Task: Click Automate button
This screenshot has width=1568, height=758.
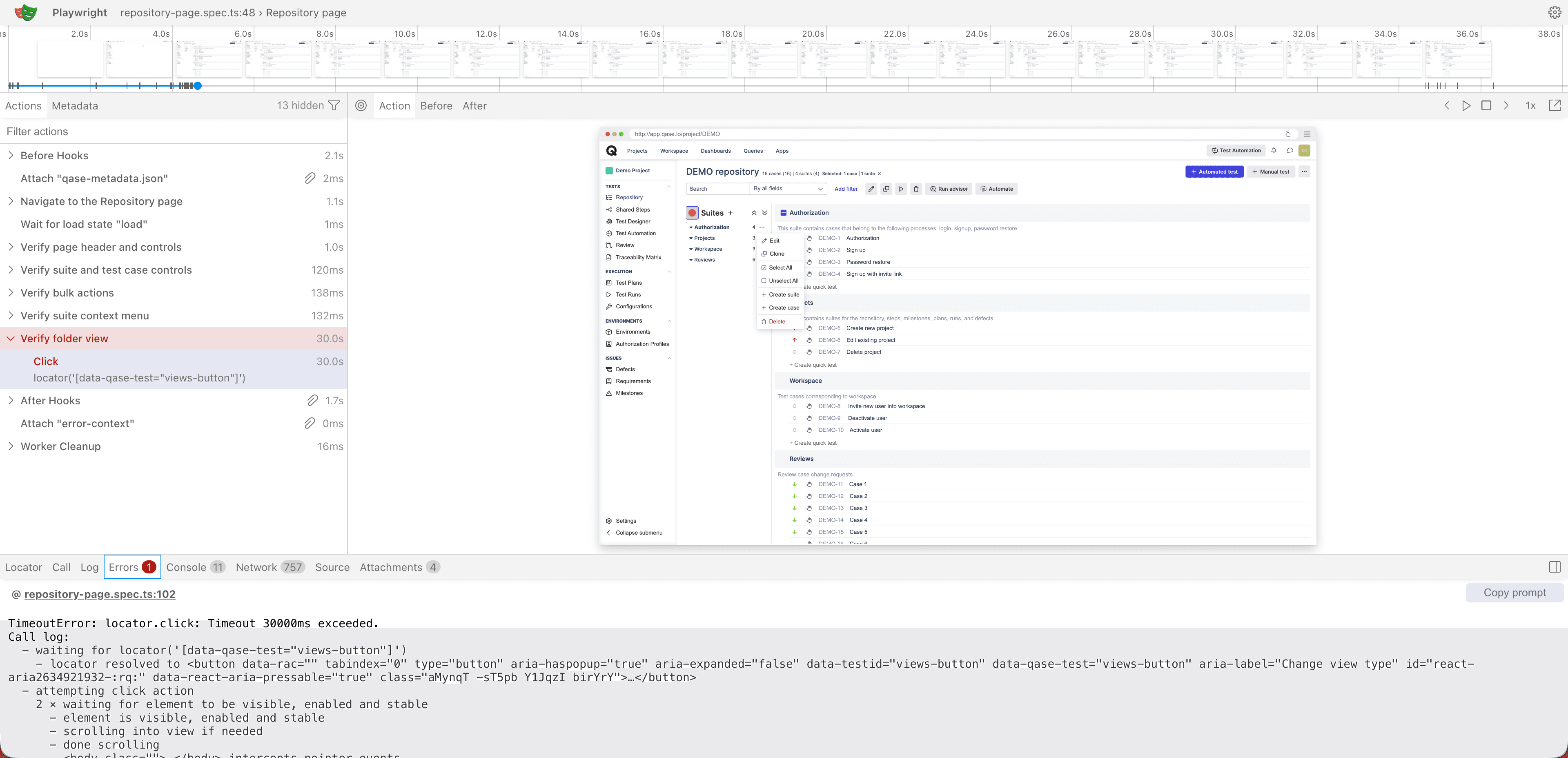Action: (x=996, y=189)
